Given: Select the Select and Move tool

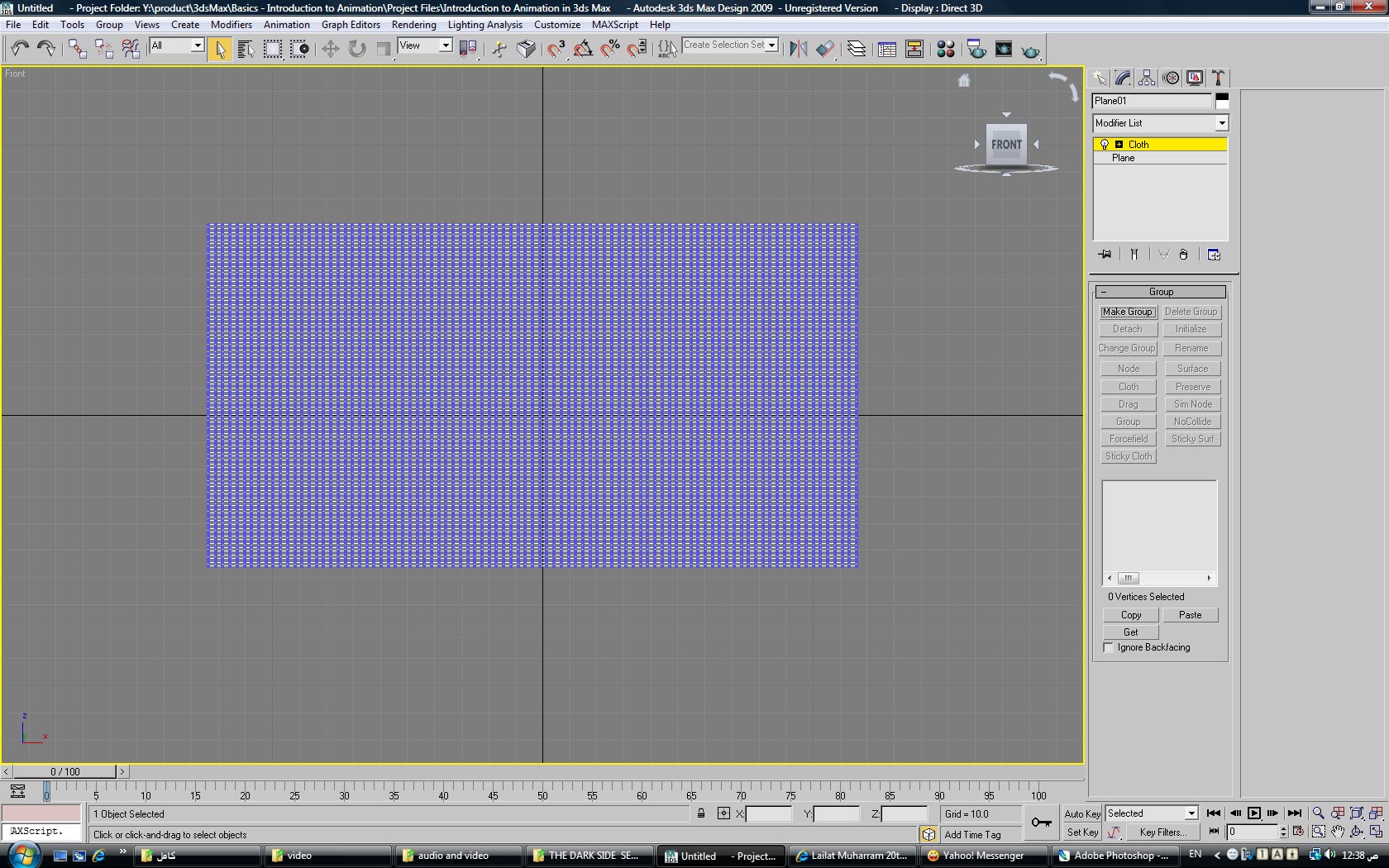Looking at the screenshot, I should click(x=330, y=49).
